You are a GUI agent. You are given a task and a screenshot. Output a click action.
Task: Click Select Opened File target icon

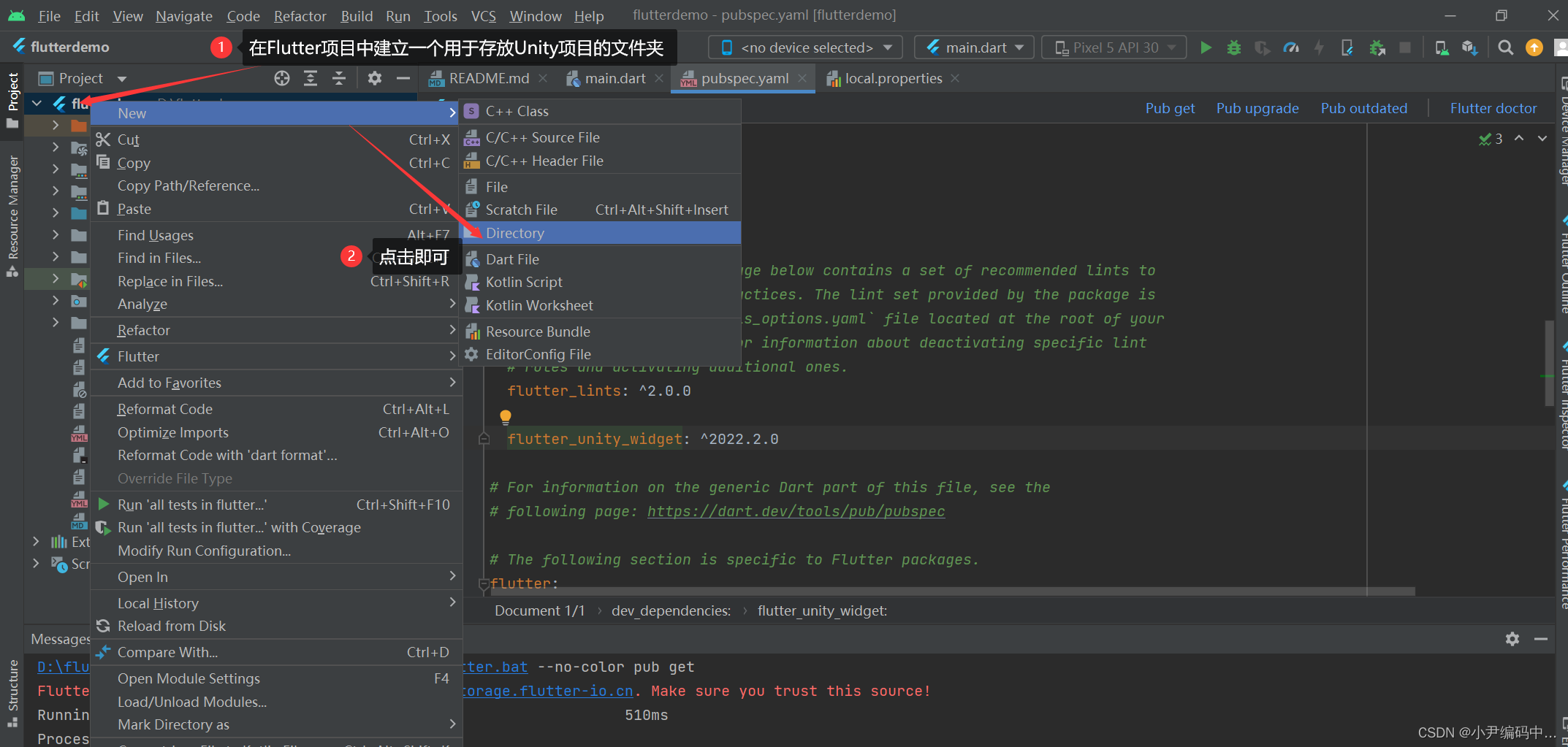(282, 78)
